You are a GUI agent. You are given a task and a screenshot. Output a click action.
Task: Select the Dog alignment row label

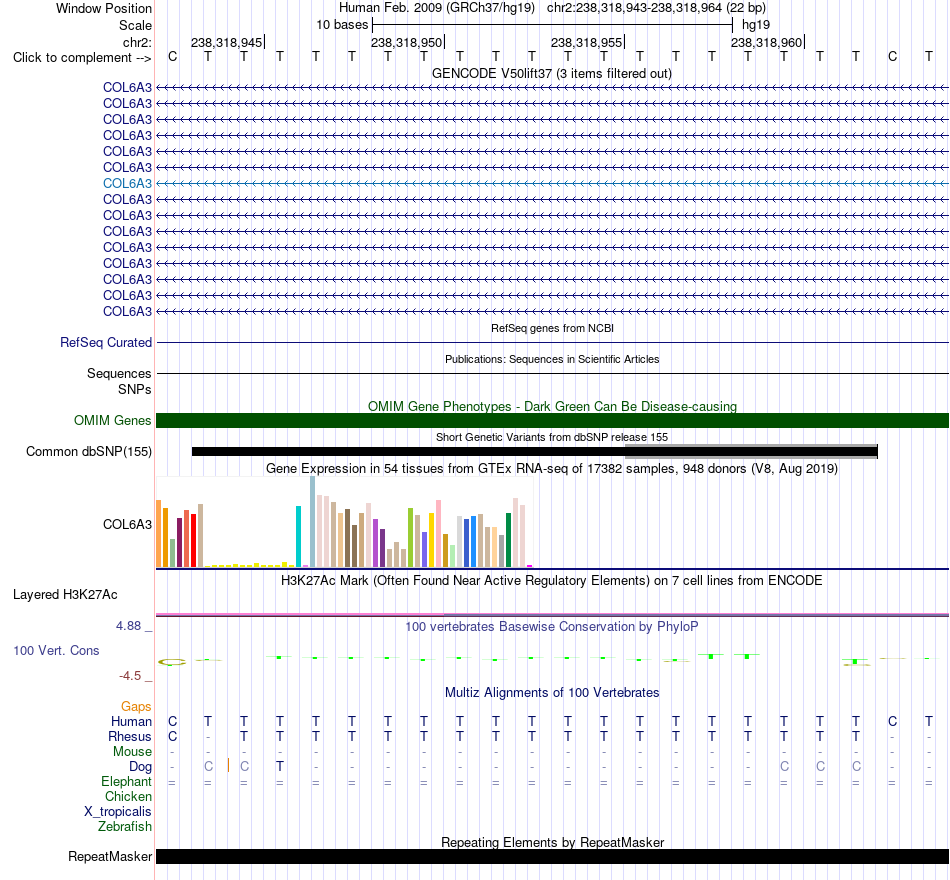[141, 767]
